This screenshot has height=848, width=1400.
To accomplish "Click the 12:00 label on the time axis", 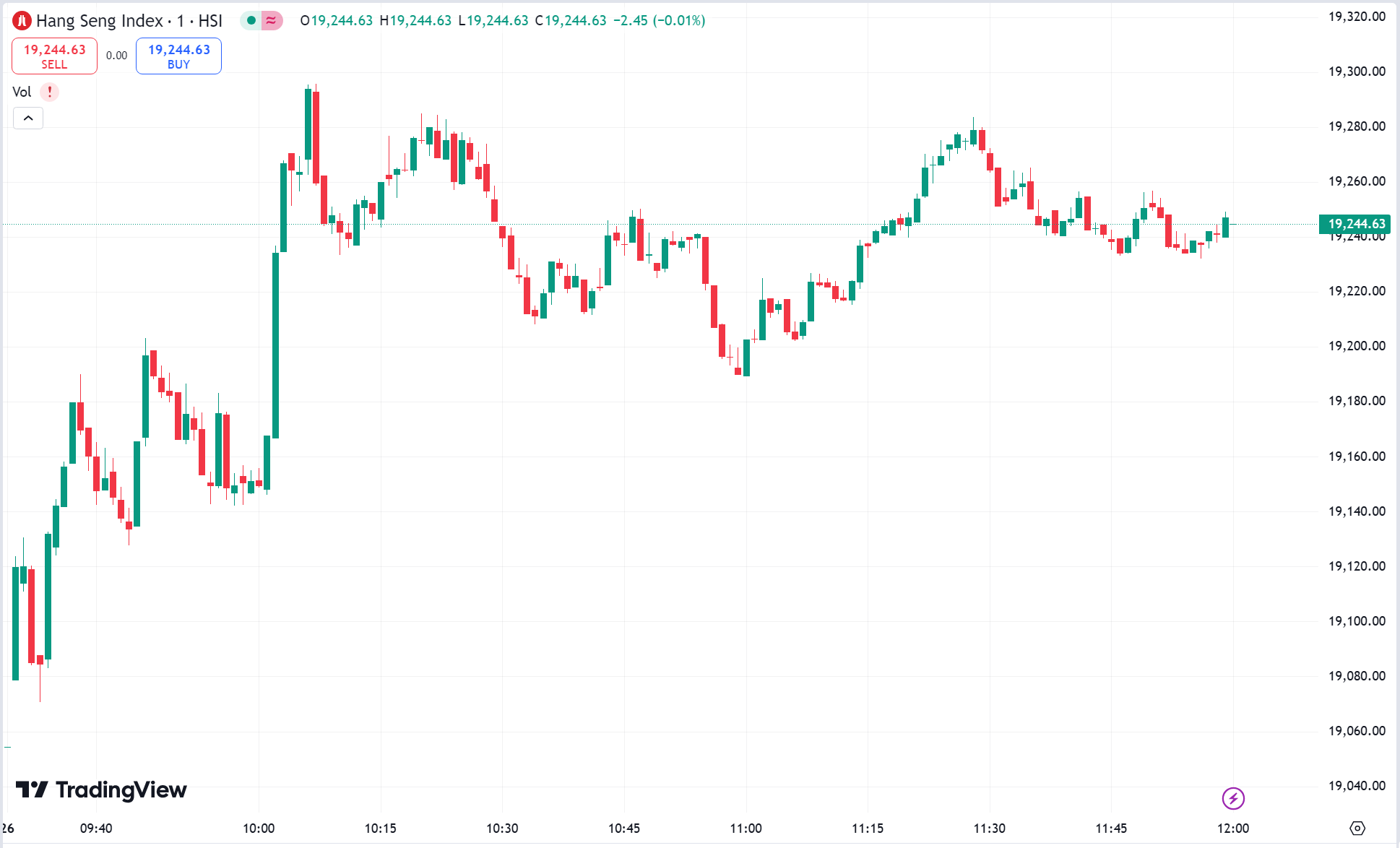I will (x=1233, y=828).
